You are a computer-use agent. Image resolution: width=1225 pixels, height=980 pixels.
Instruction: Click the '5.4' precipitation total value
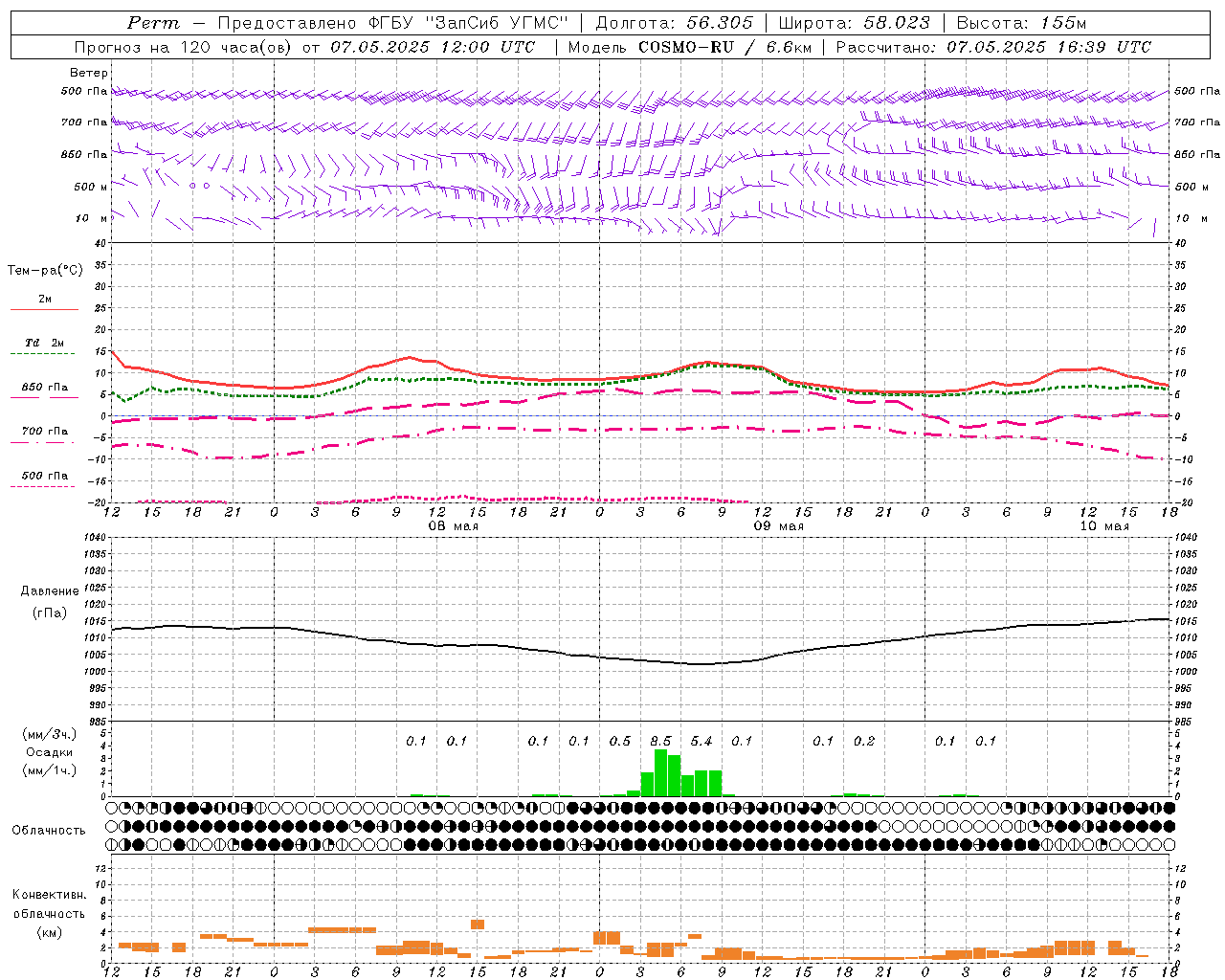point(702,741)
